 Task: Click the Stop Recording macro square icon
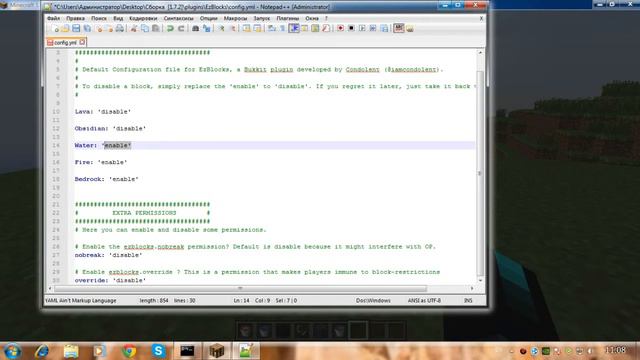point(351,28)
